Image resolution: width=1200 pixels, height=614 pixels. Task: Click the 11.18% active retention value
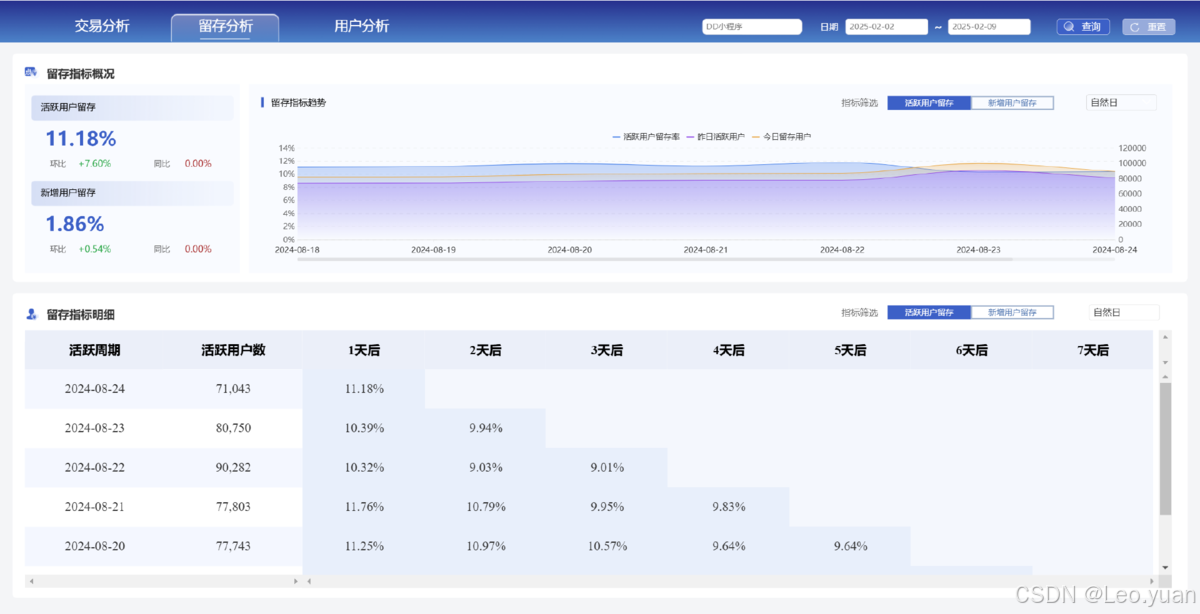pyautogui.click(x=80, y=138)
